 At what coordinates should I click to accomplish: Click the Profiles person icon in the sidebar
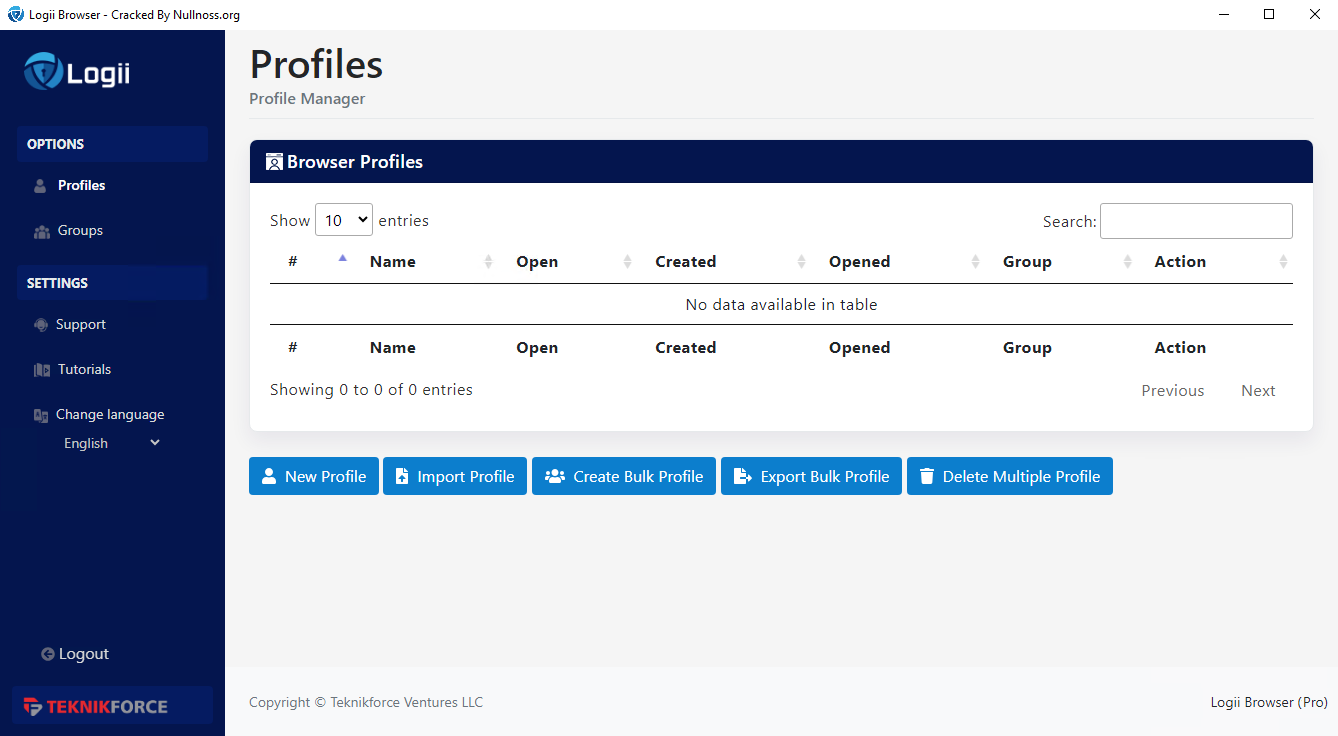click(x=40, y=186)
